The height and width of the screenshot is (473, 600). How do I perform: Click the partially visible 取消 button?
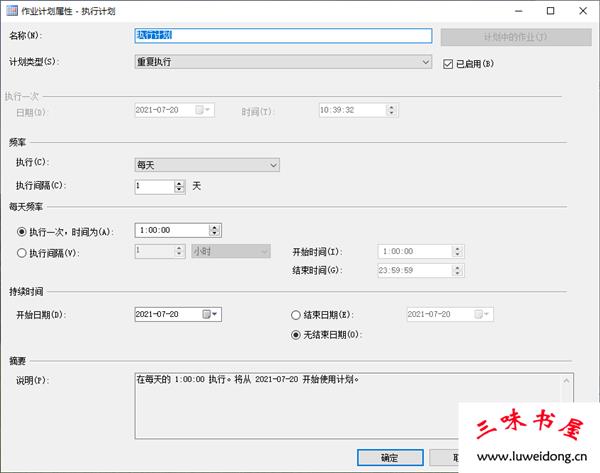[x=453, y=458]
